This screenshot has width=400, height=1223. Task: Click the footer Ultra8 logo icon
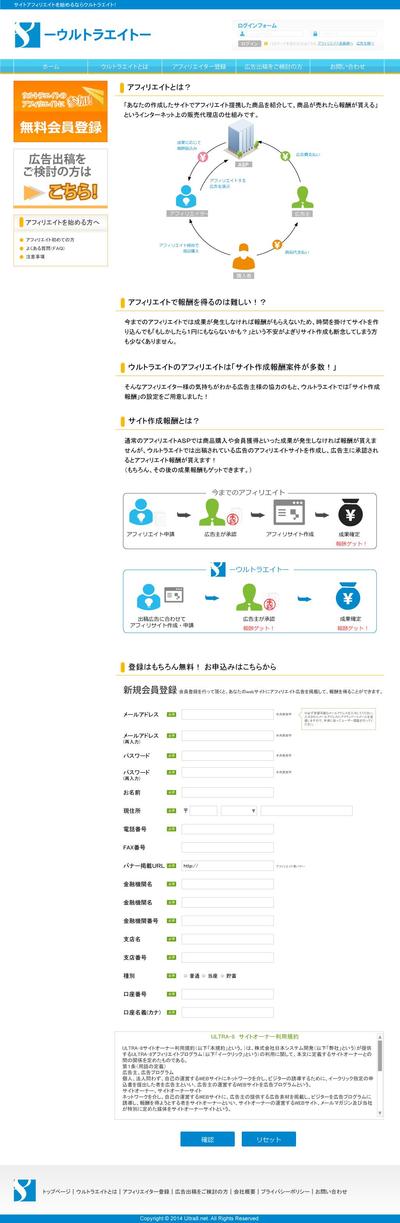[25, 1190]
